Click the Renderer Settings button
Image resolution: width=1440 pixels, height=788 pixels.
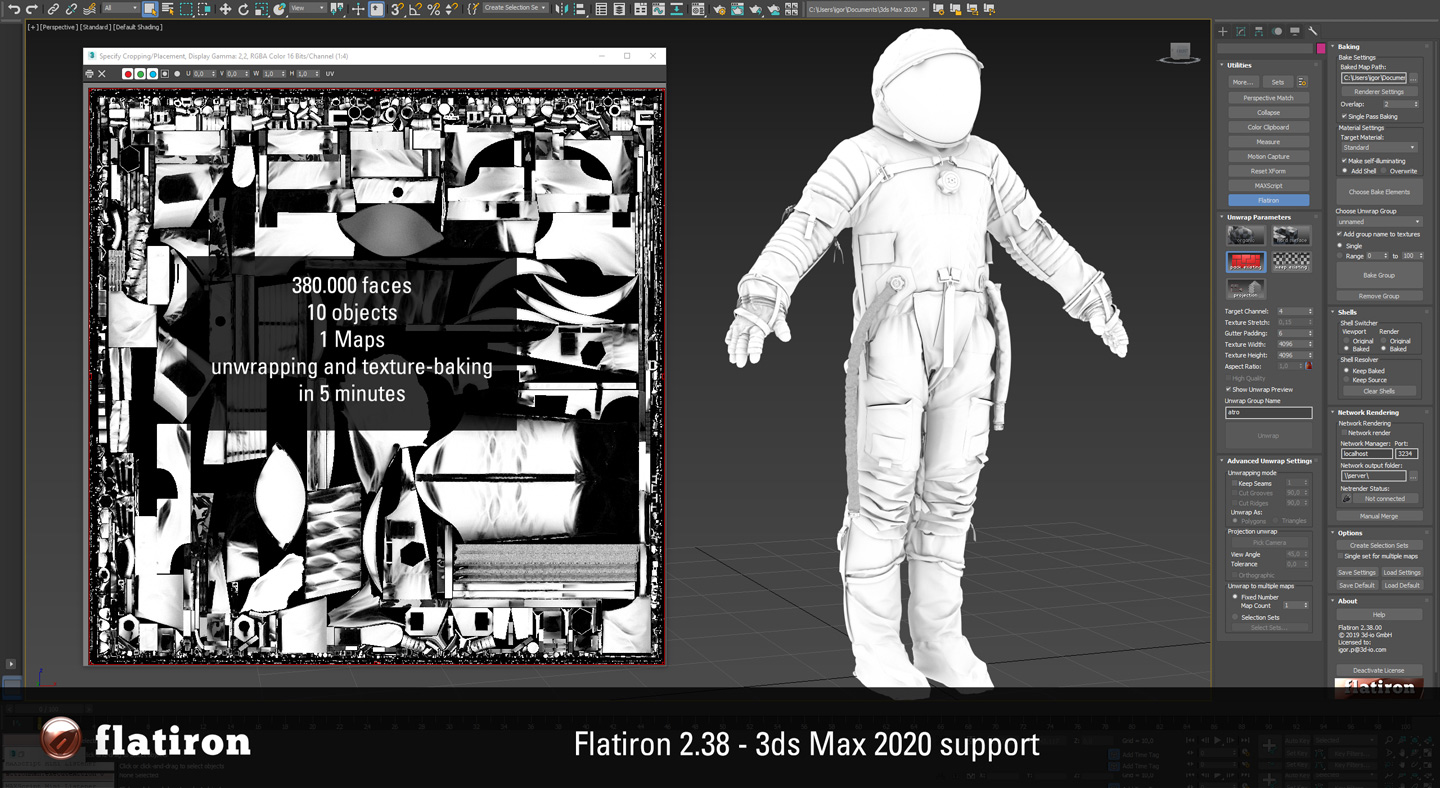(1379, 92)
